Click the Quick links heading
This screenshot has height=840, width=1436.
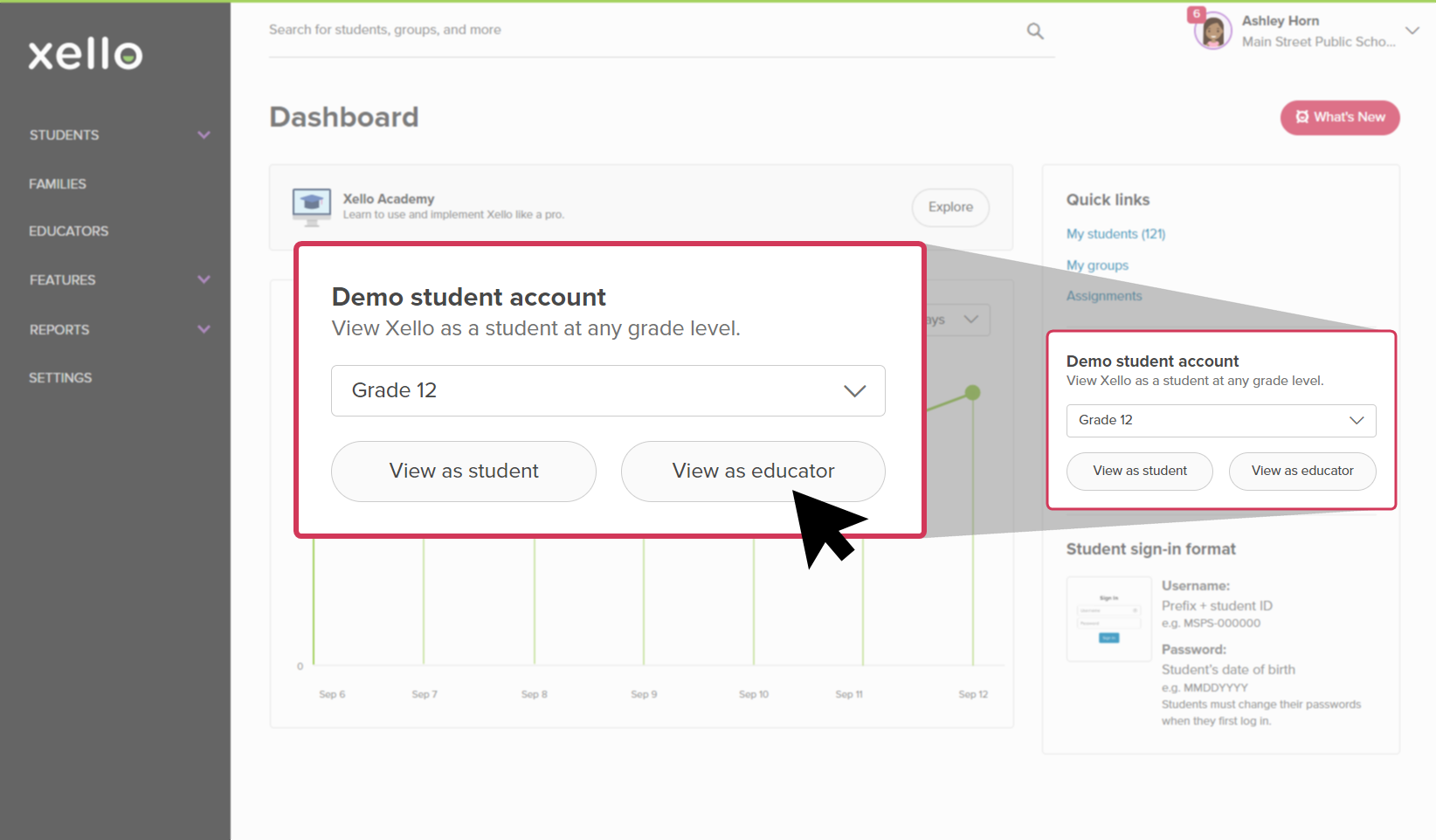click(x=1108, y=200)
